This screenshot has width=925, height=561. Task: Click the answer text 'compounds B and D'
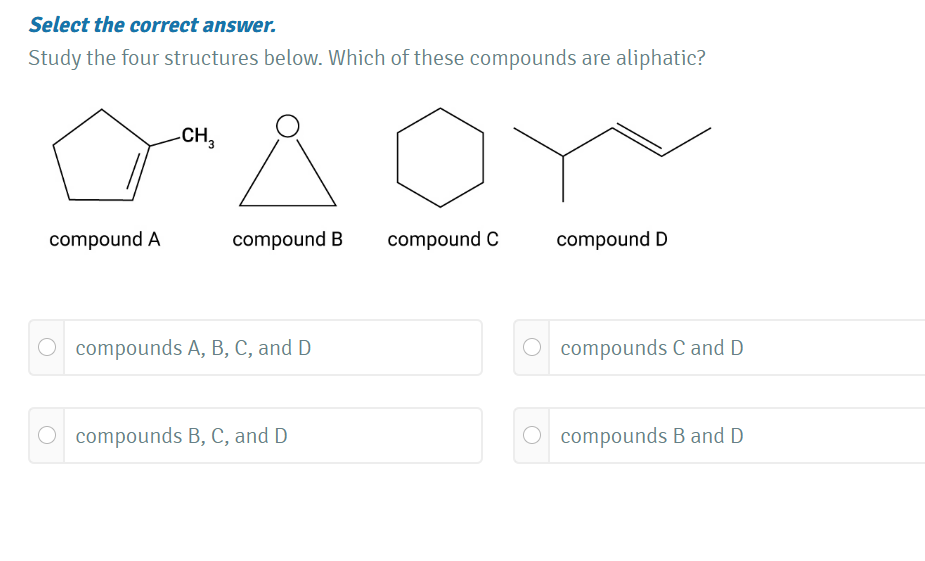(651, 436)
